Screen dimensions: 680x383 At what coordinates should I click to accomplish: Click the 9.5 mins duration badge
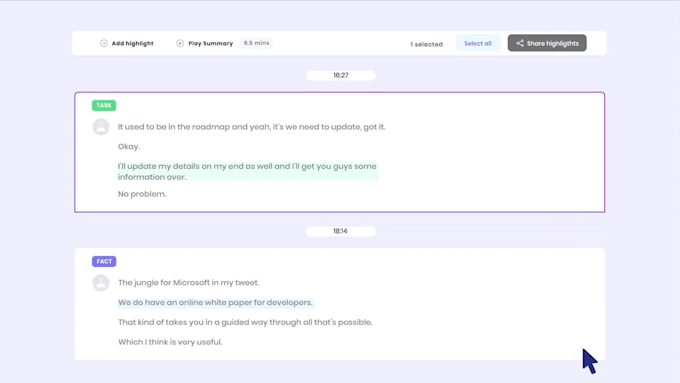pos(256,43)
